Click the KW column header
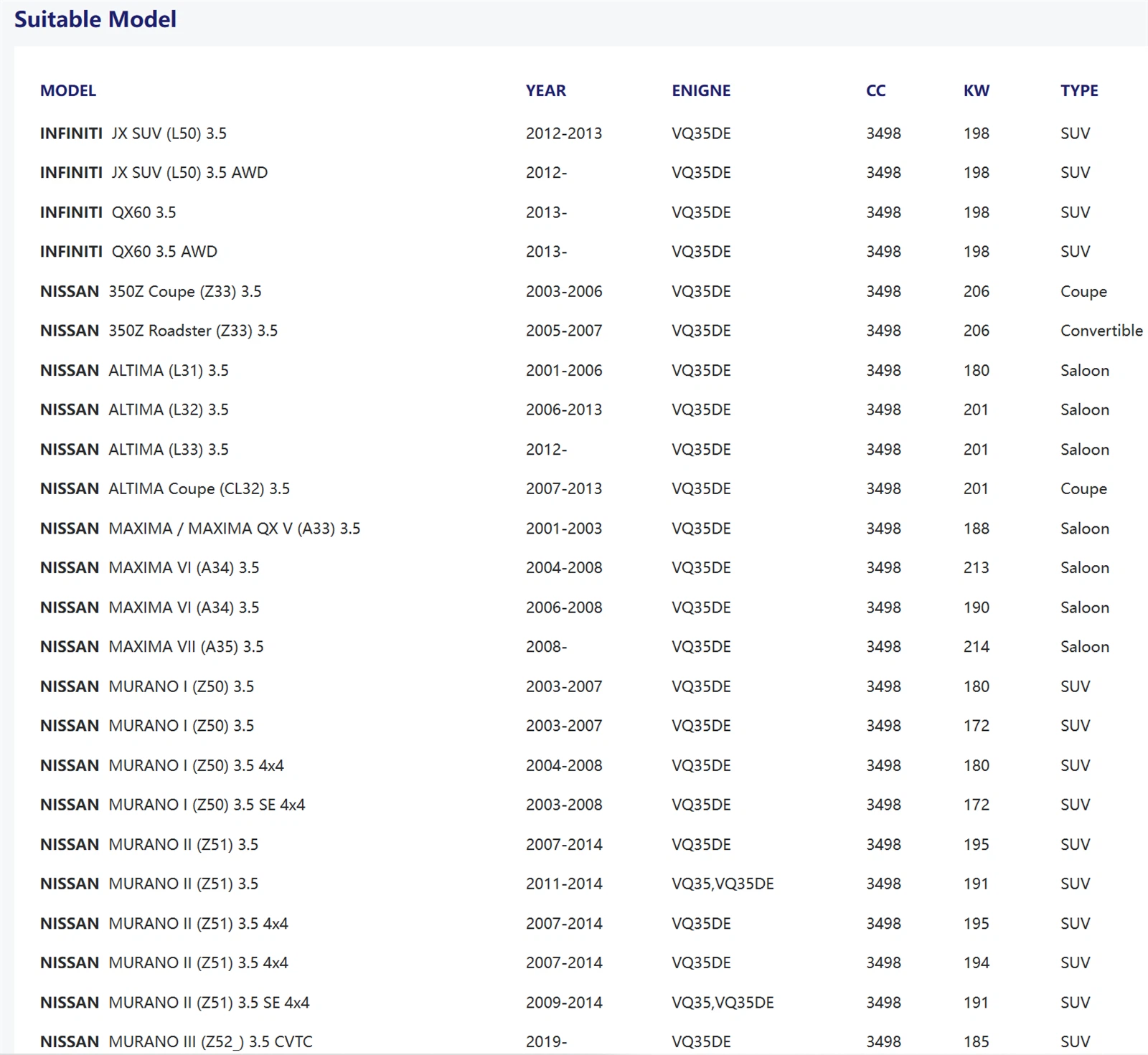The height and width of the screenshot is (1055, 1148). (977, 90)
